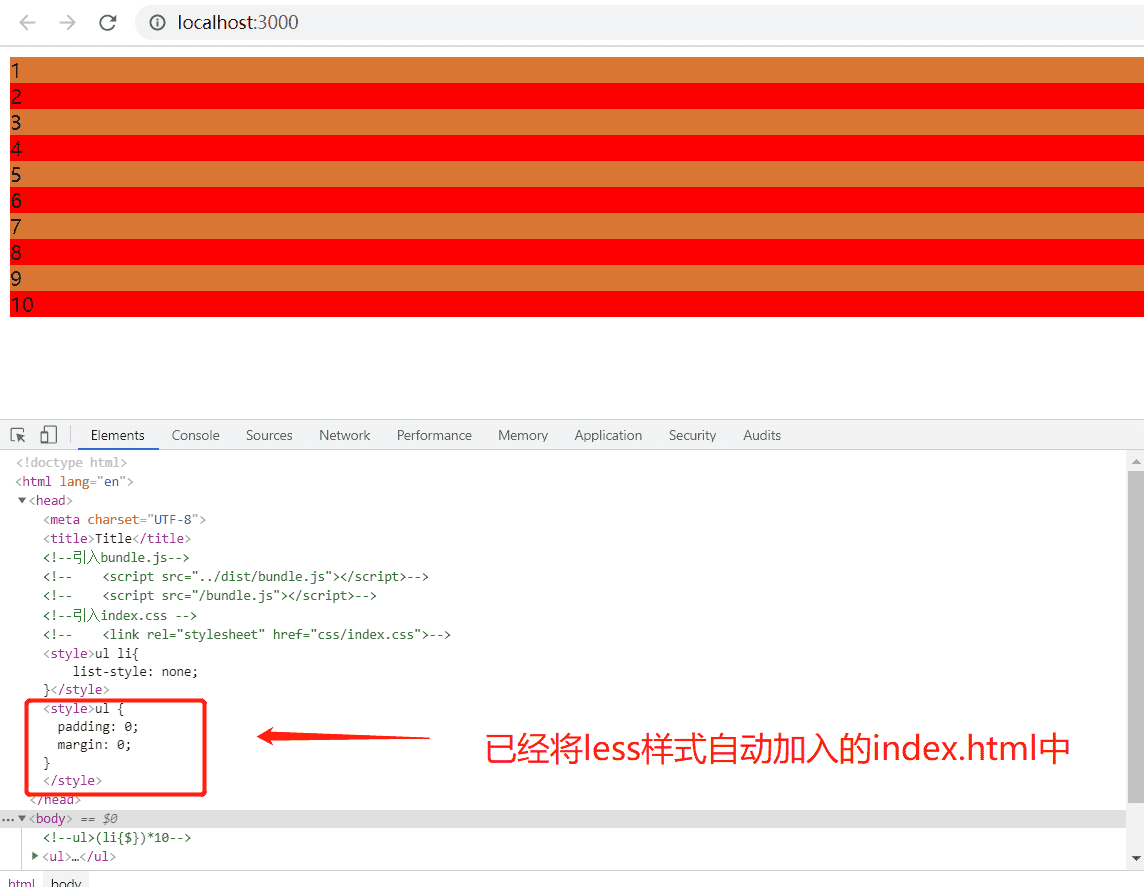Select the commented link css/index.css line

(x=247, y=635)
